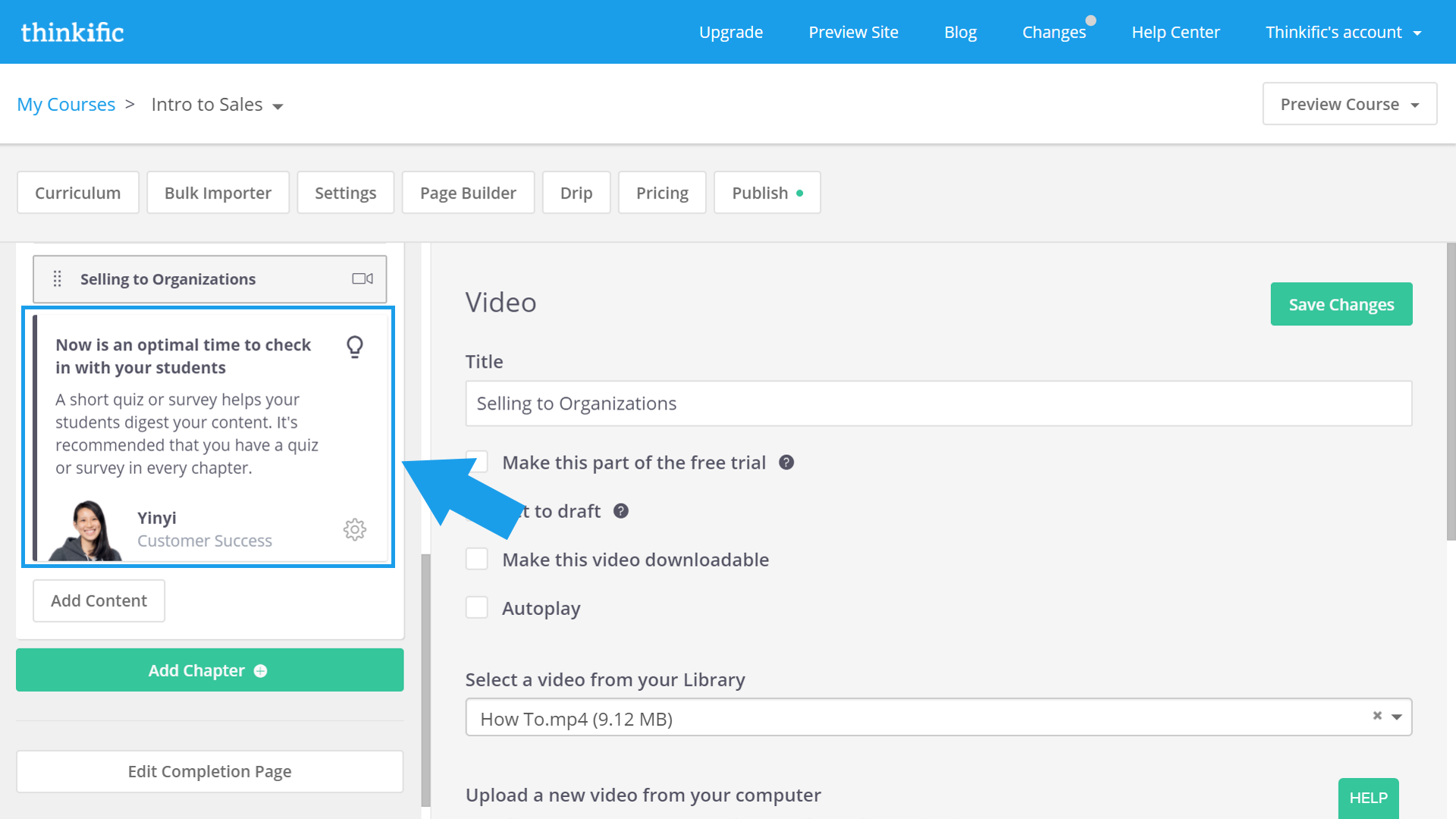Image resolution: width=1456 pixels, height=819 pixels.
Task: Click the drag handle on Selling to Organizations
Action: click(x=57, y=279)
